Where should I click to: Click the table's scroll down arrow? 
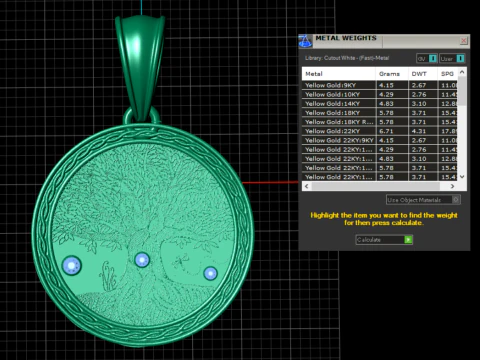[x=462, y=177]
